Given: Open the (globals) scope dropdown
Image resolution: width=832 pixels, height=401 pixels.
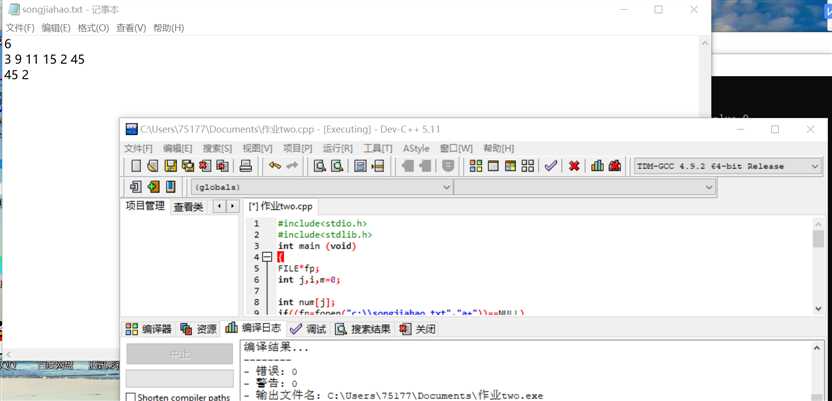Looking at the screenshot, I should coord(322,187).
